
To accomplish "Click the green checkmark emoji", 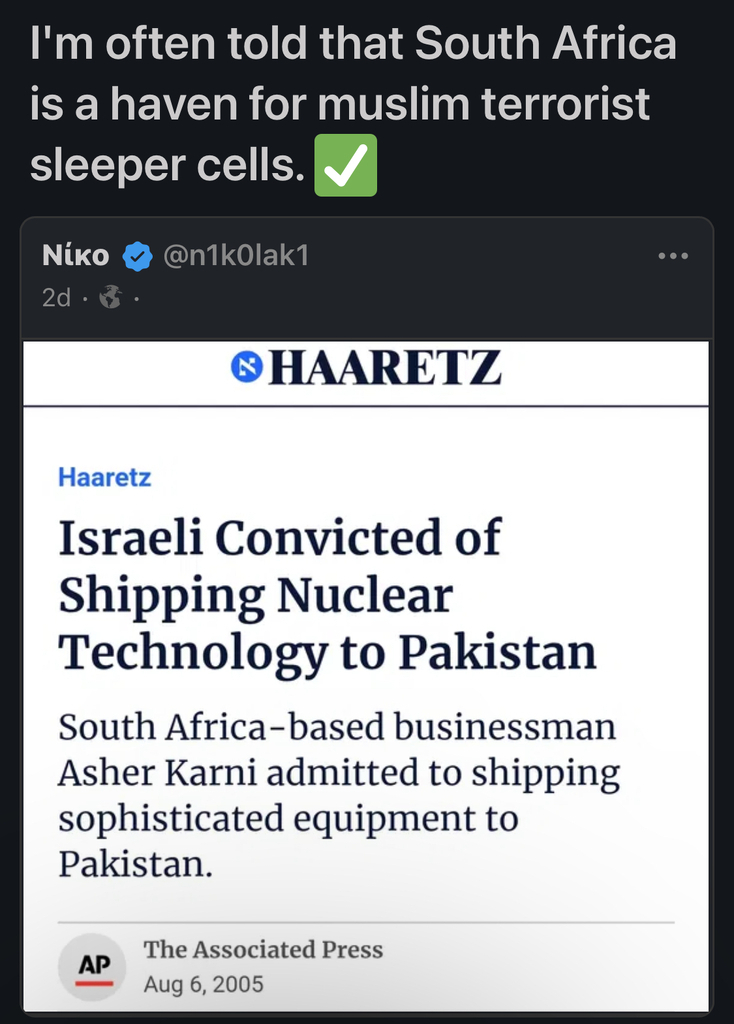I will (345, 165).
